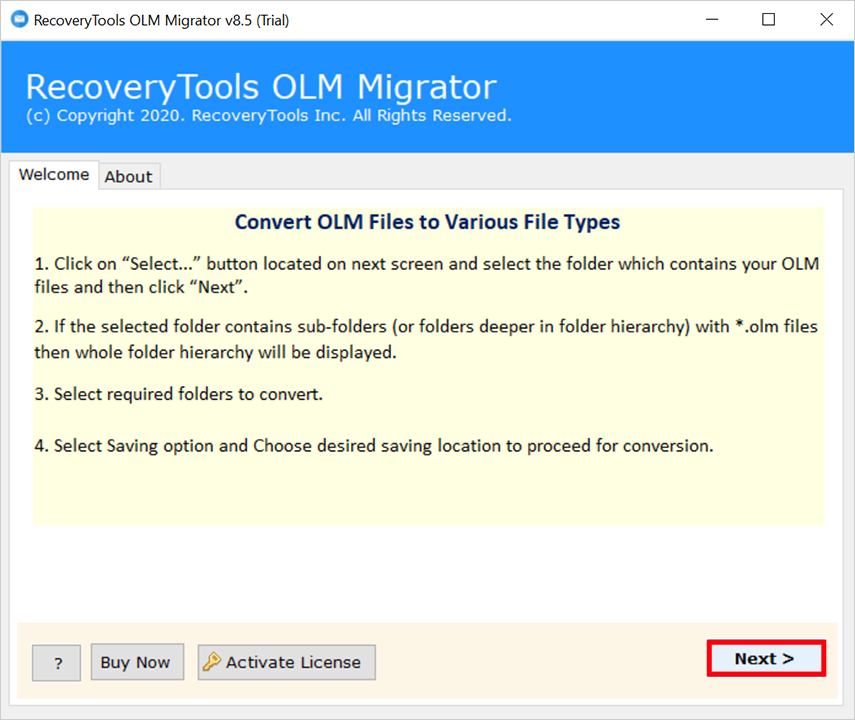Click step 3 Select required folders text
The width and height of the screenshot is (855, 720).
click(178, 394)
